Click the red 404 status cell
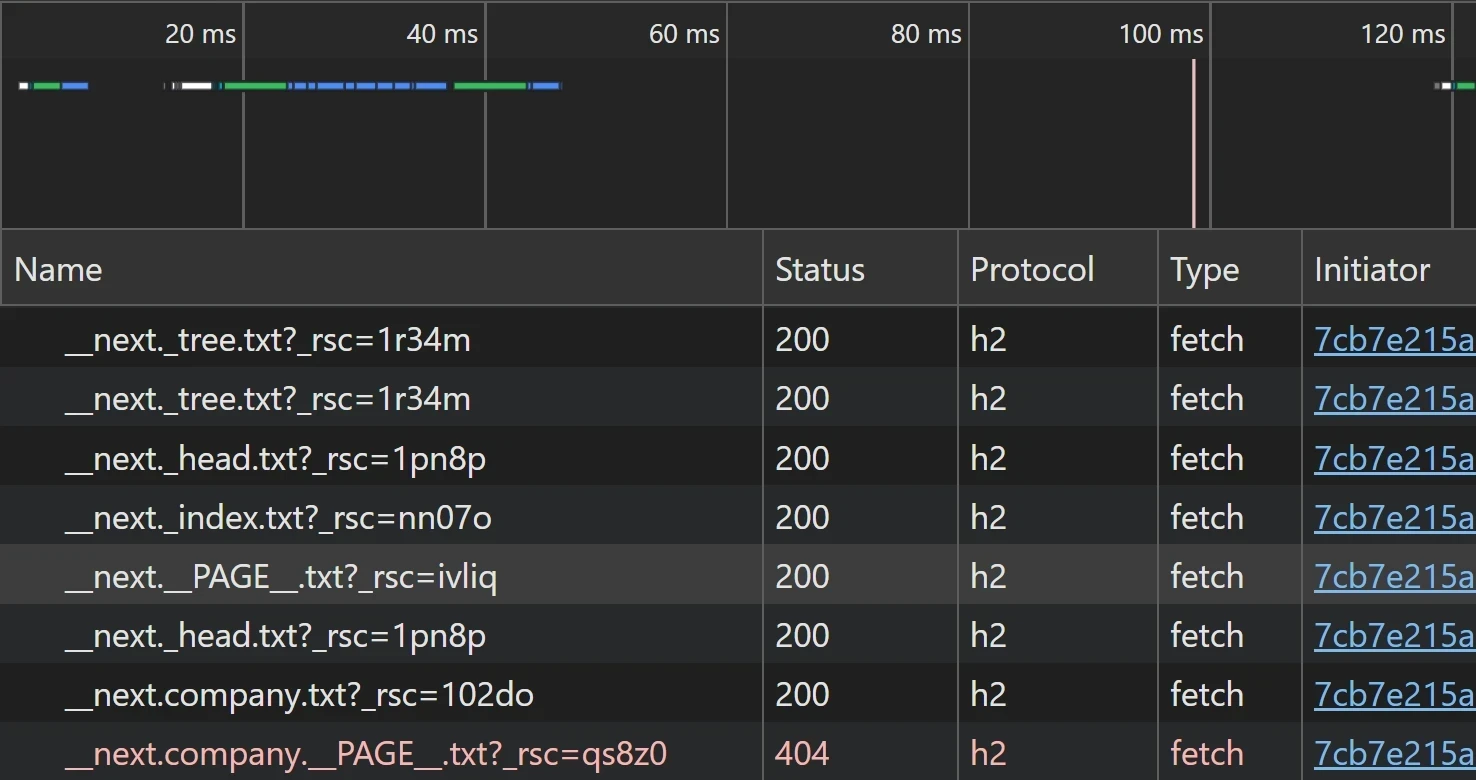Viewport: 1476px width, 780px height. point(802,754)
